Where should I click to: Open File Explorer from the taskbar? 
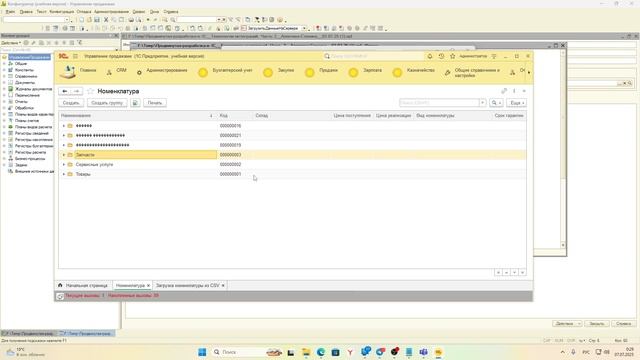(306, 352)
